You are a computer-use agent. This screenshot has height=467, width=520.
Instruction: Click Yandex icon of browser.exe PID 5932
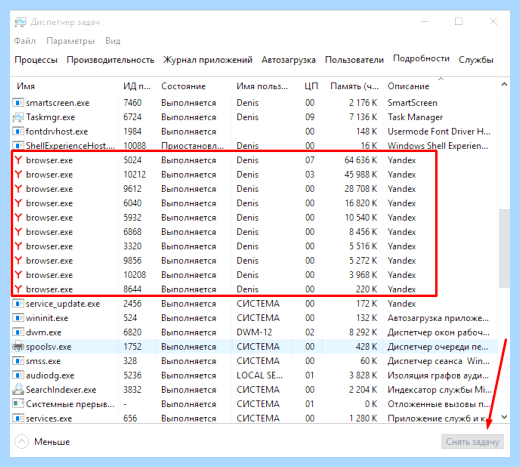pos(18,217)
